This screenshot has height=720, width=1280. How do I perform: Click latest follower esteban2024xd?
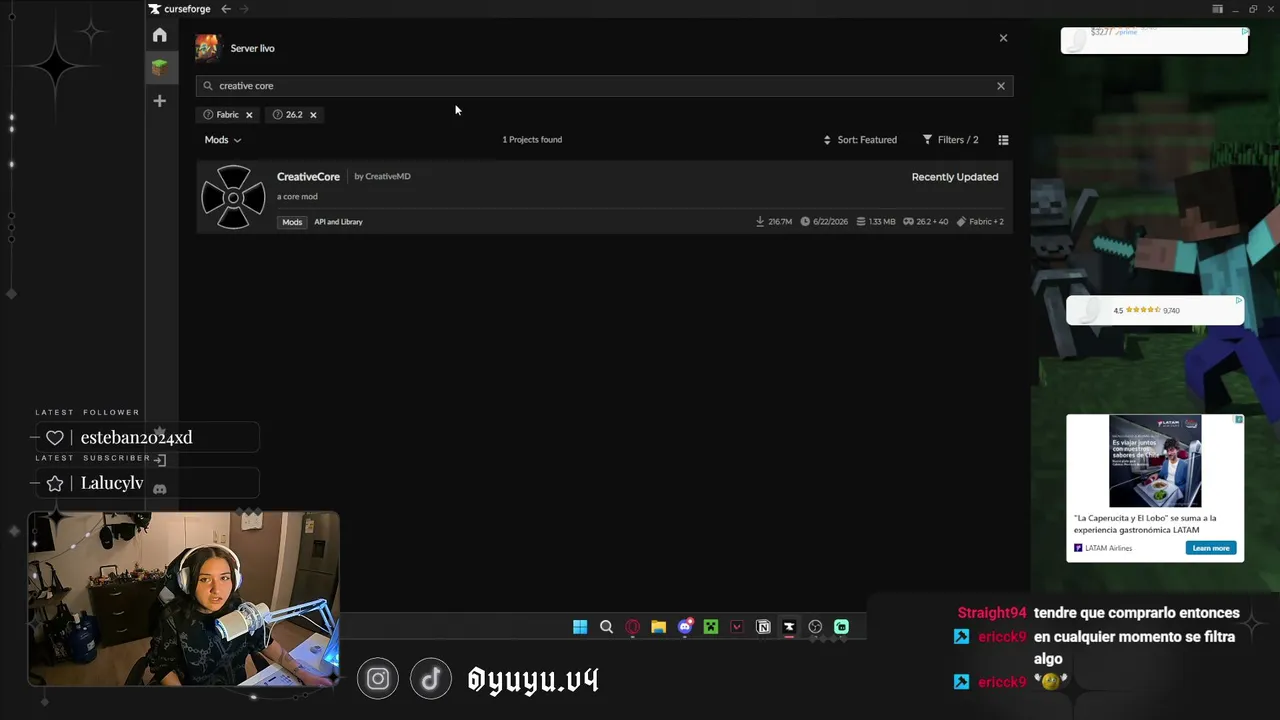coord(136,438)
